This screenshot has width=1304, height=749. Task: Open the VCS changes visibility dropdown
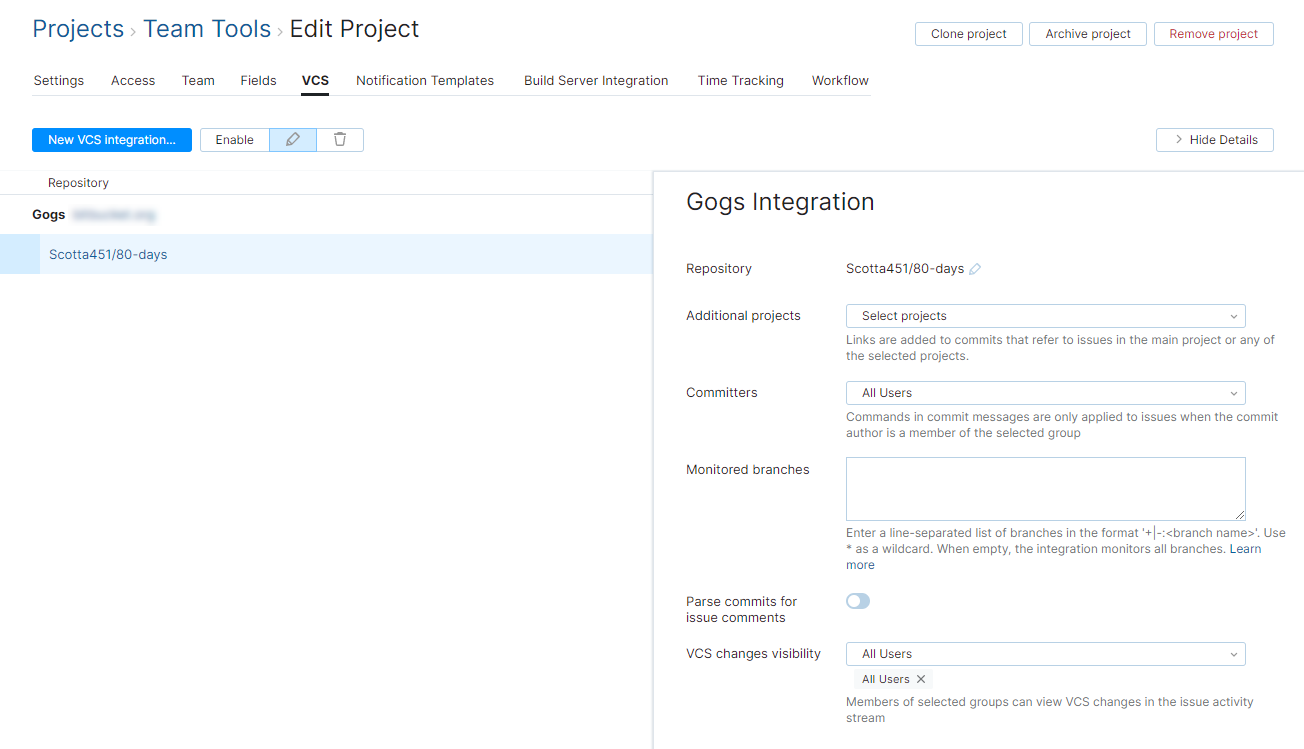pyautogui.click(x=1044, y=653)
